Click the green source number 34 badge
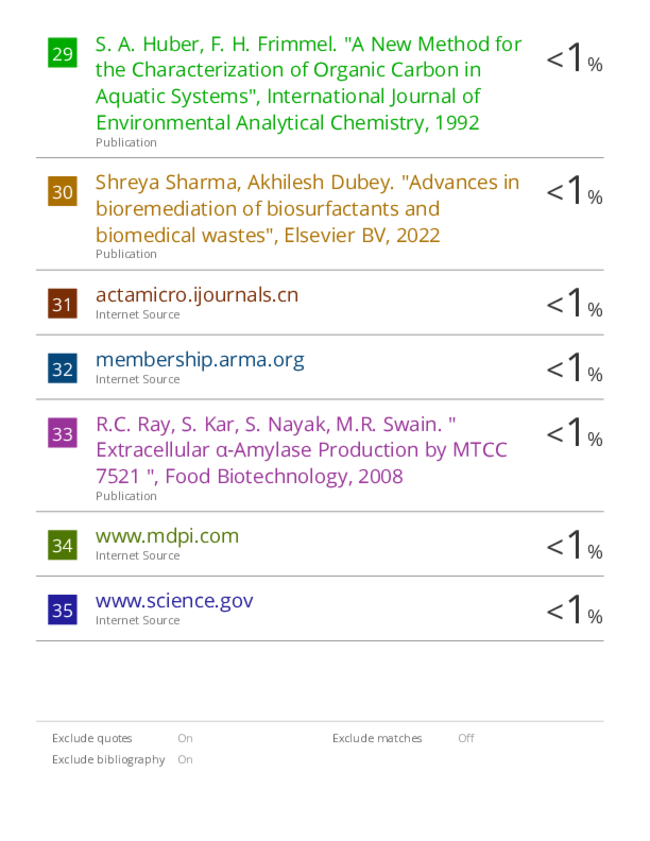 pyautogui.click(x=62, y=545)
